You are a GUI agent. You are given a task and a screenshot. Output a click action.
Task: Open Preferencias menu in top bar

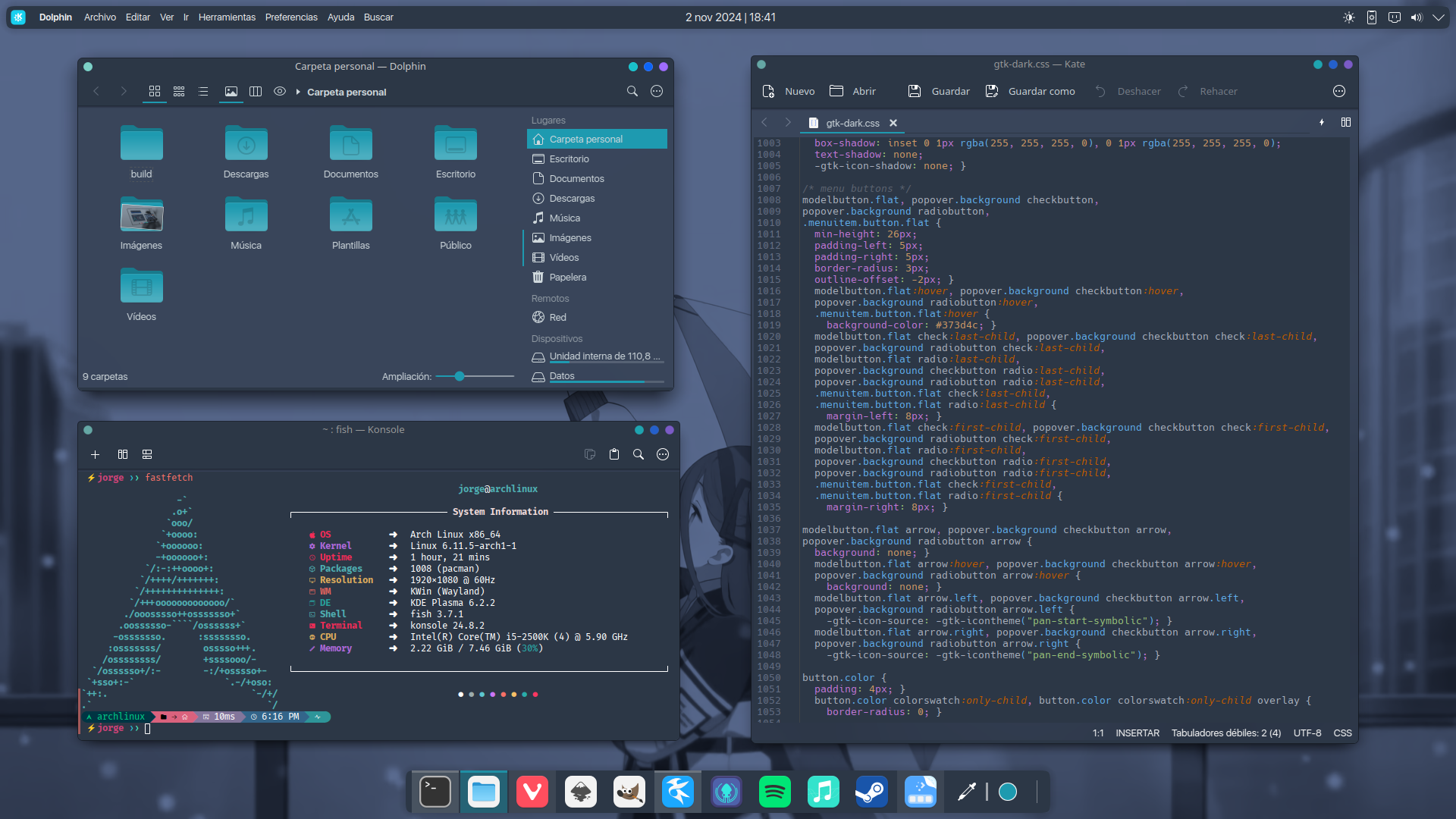(x=291, y=17)
